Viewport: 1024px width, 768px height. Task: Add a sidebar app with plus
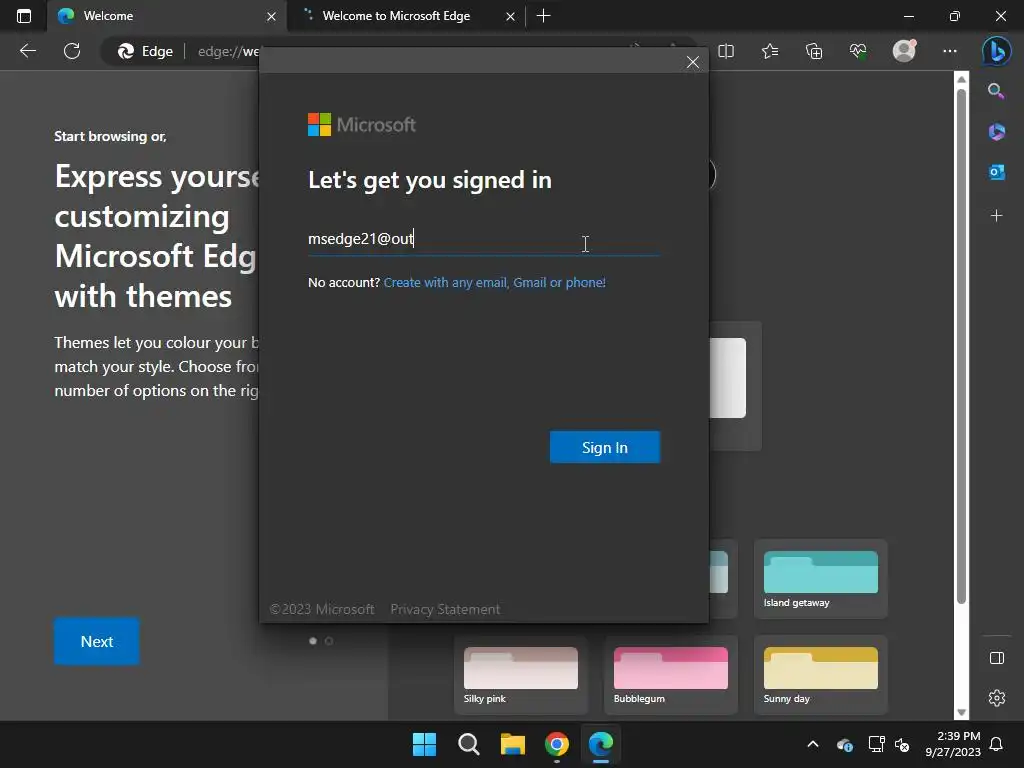997,216
